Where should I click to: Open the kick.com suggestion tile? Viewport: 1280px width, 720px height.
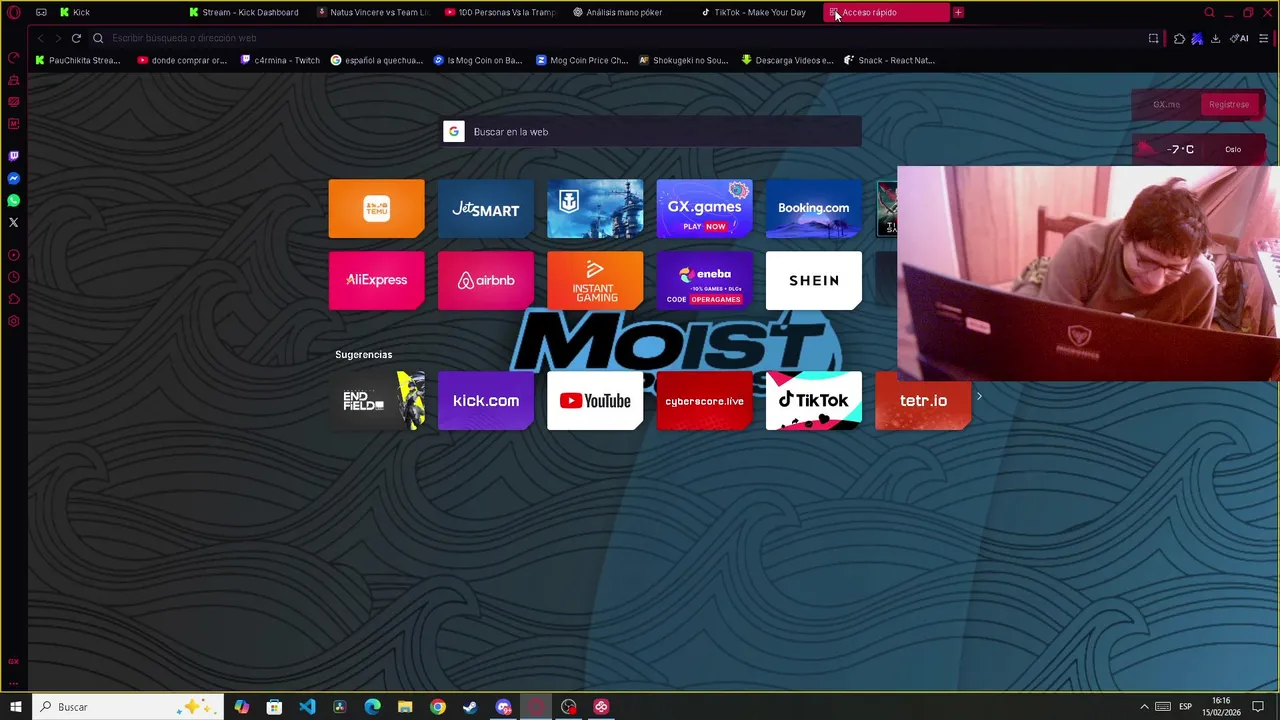coord(485,400)
